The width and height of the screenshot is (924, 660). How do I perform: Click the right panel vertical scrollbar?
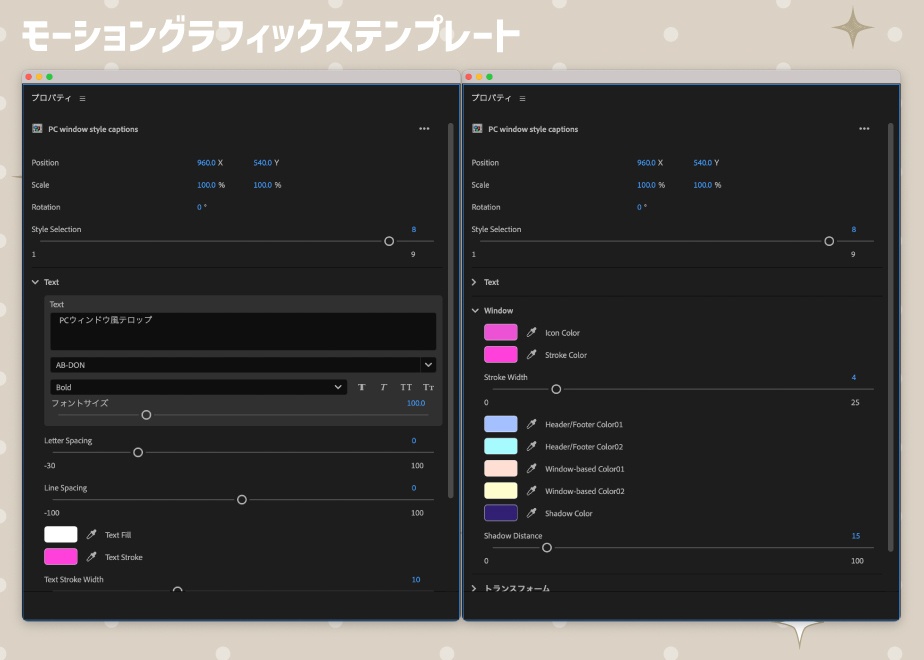(x=890, y=337)
